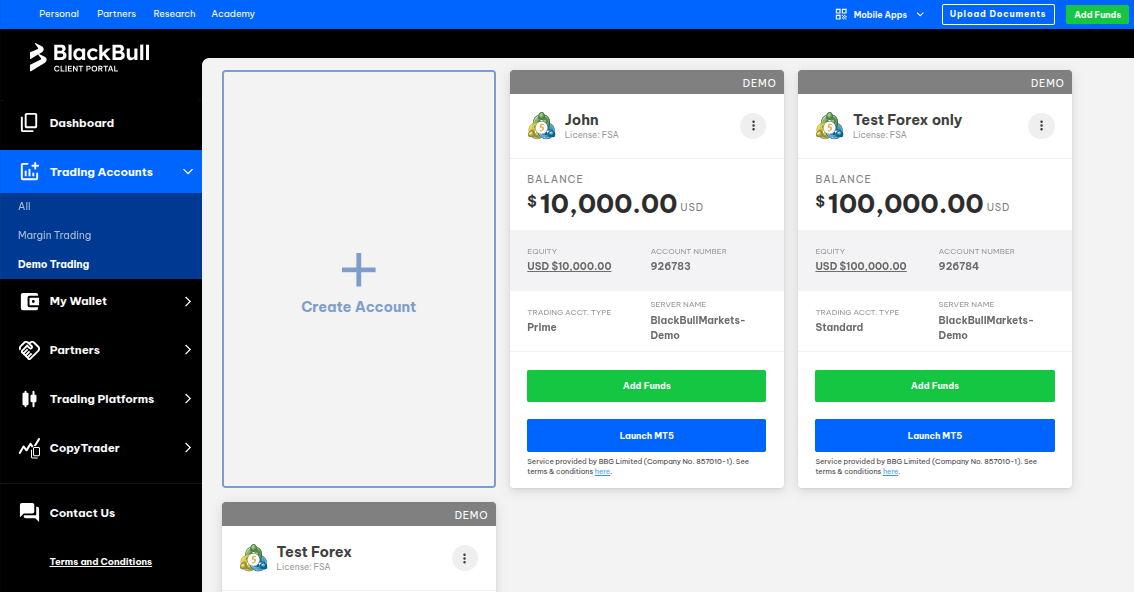This screenshot has height=592, width=1134.
Task: Click terms 'here' link on Test Forex only card
Action: (890, 471)
